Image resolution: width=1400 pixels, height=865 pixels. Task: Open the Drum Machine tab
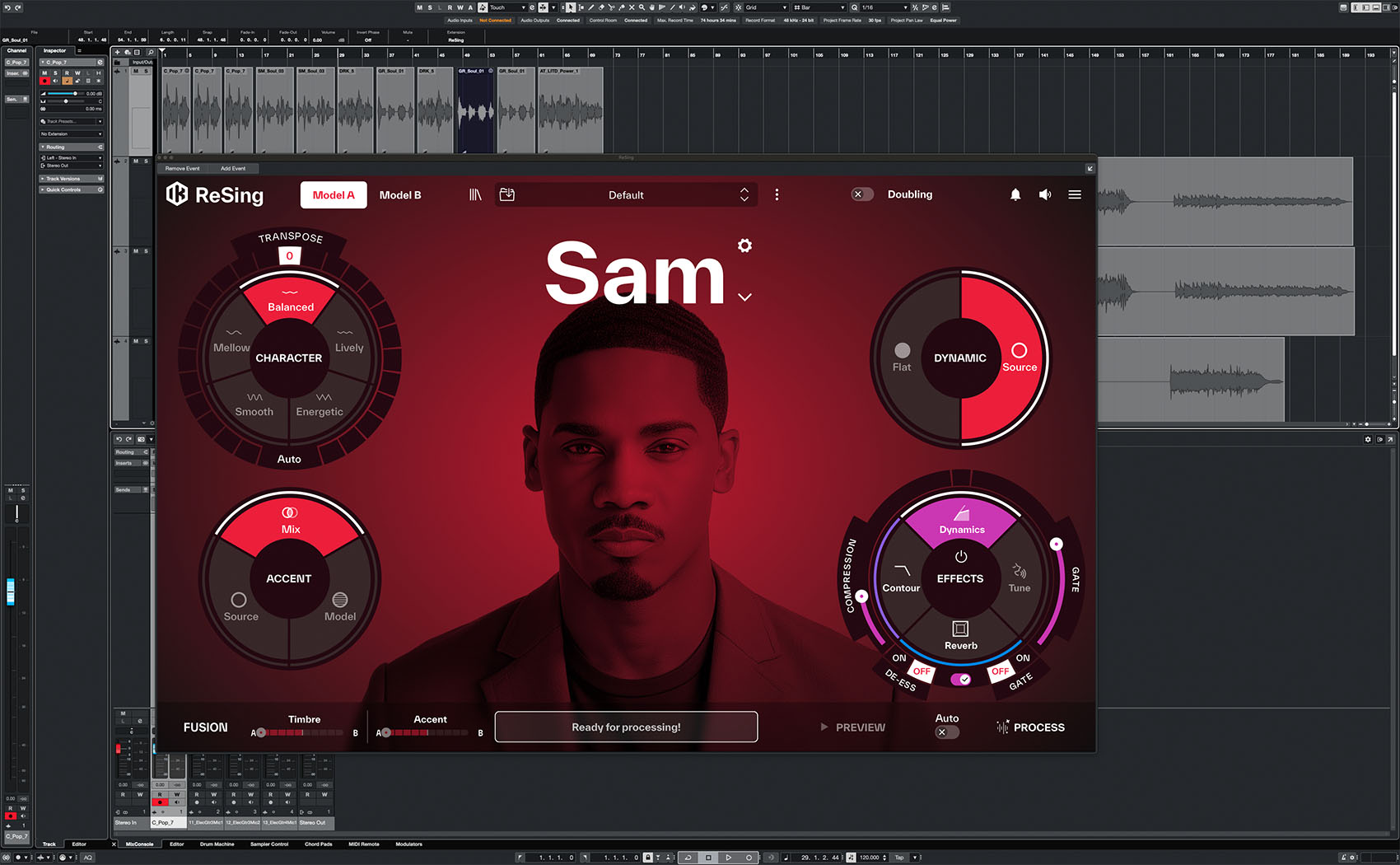coord(217,844)
